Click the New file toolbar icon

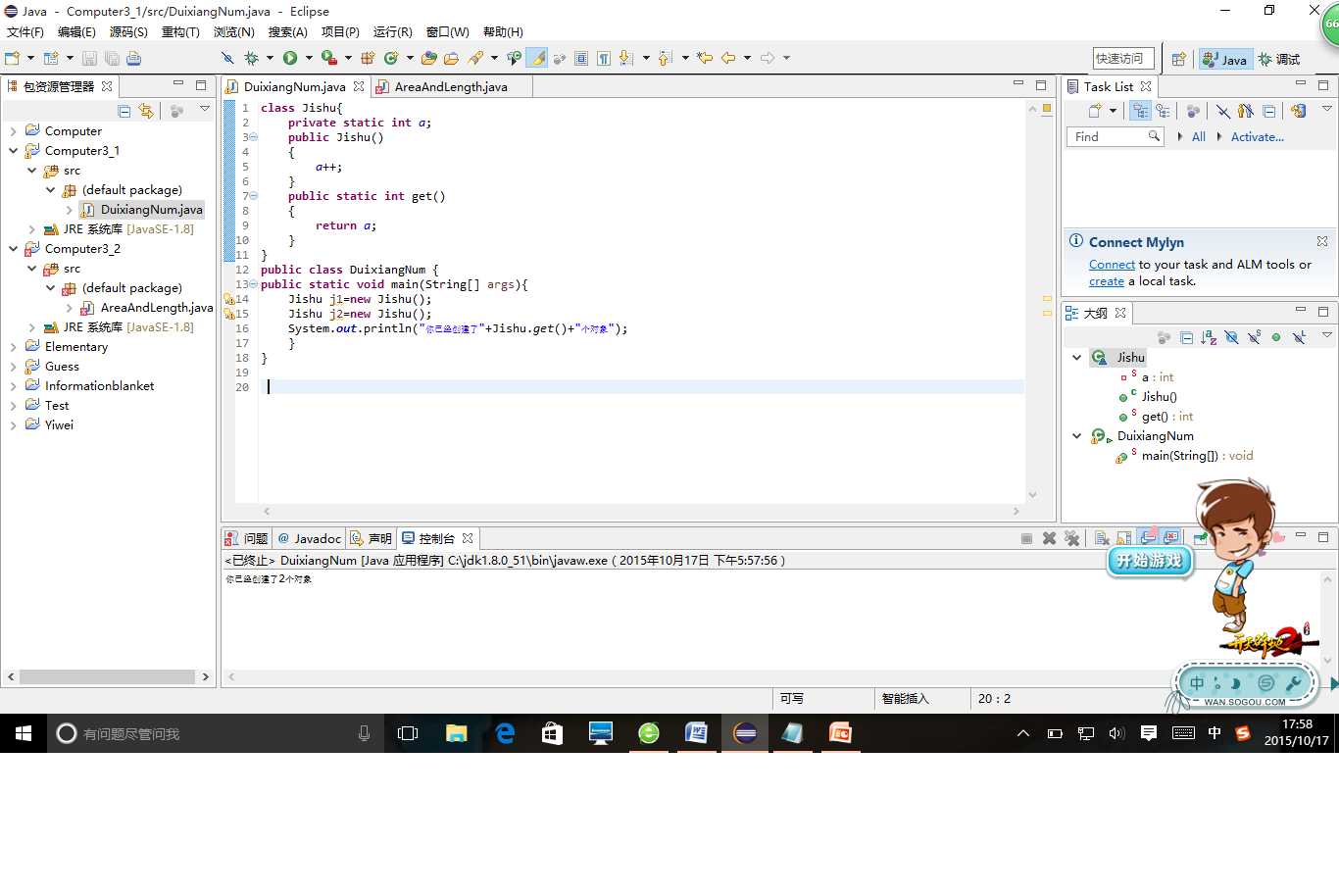click(13, 59)
